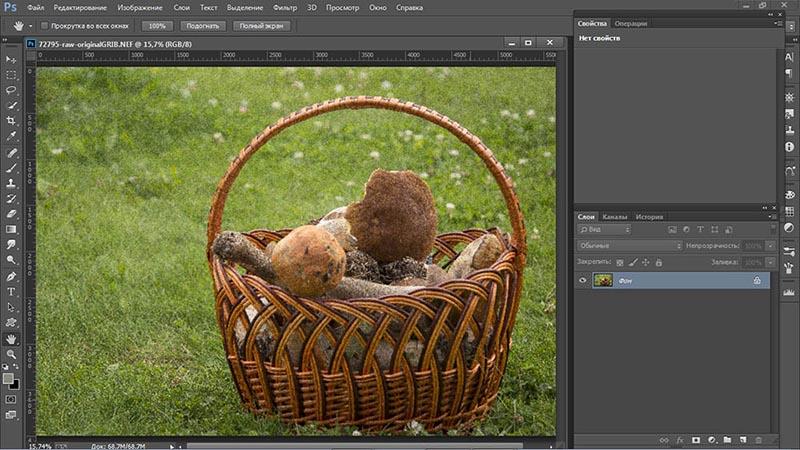The image size is (800, 450).
Task: Select the Smudge tool
Action: point(11,244)
